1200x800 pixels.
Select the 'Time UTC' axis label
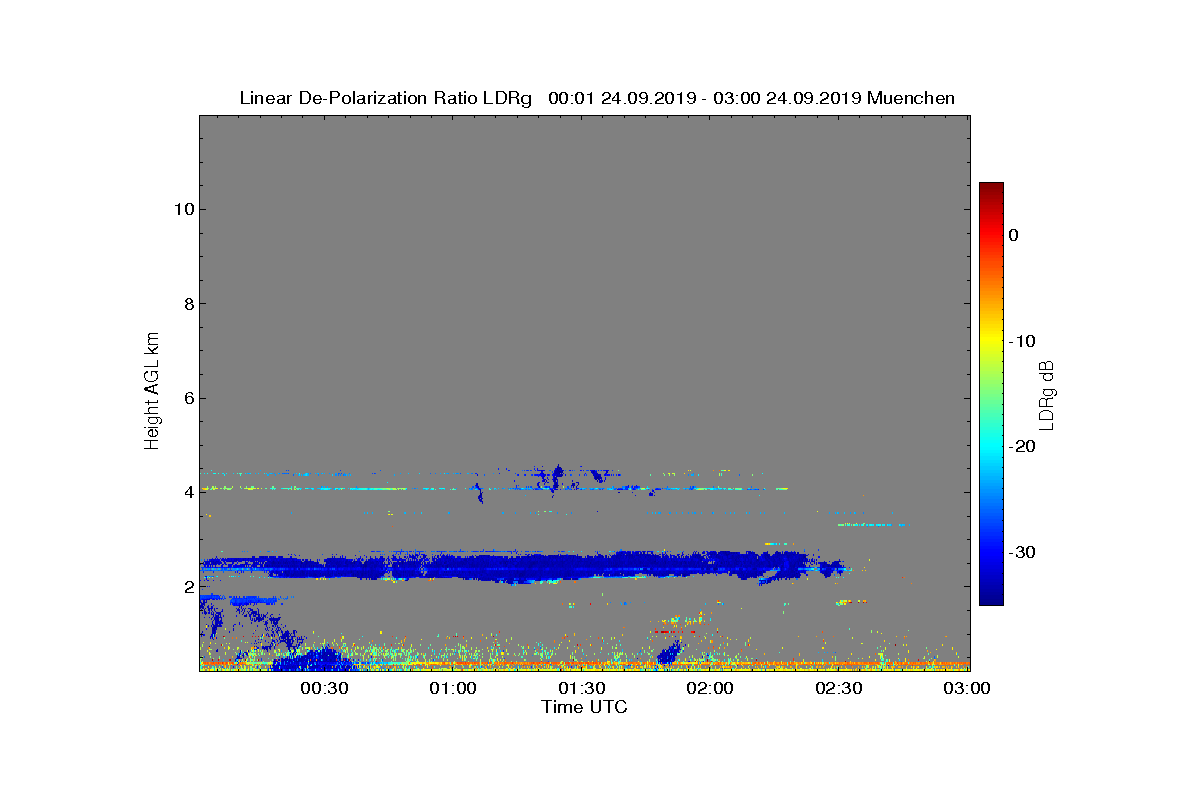coord(584,707)
